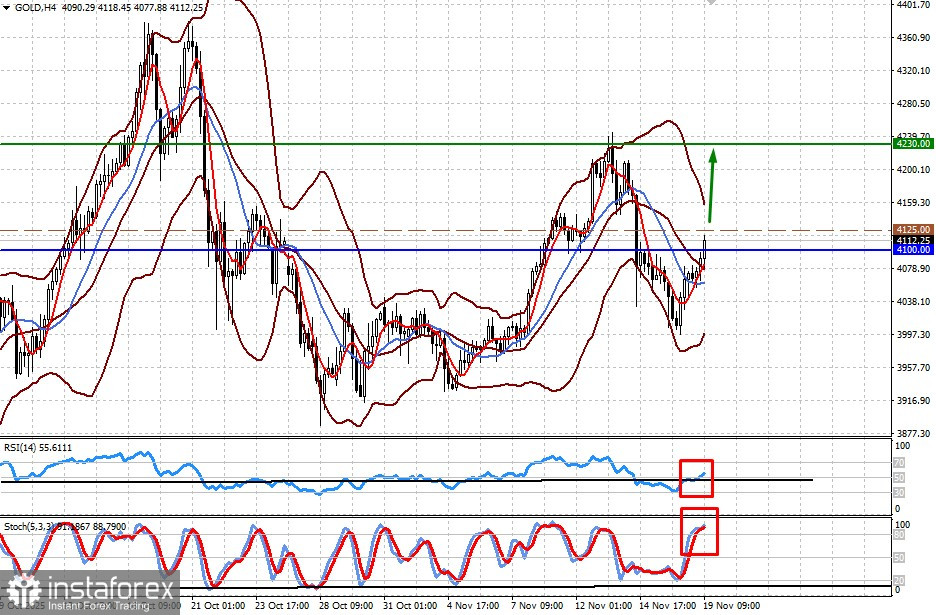
Task: Click the green 4230.00 price label
Action: pos(913,143)
